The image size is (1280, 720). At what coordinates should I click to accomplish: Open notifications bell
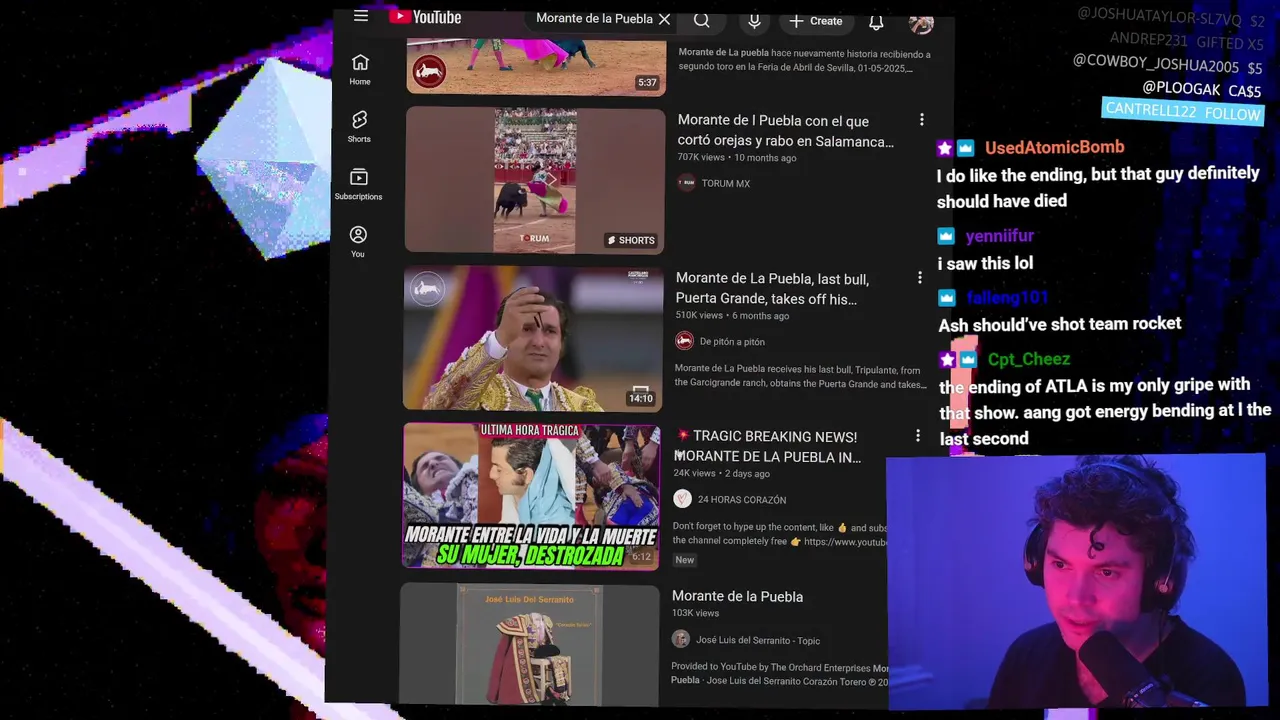tap(876, 22)
